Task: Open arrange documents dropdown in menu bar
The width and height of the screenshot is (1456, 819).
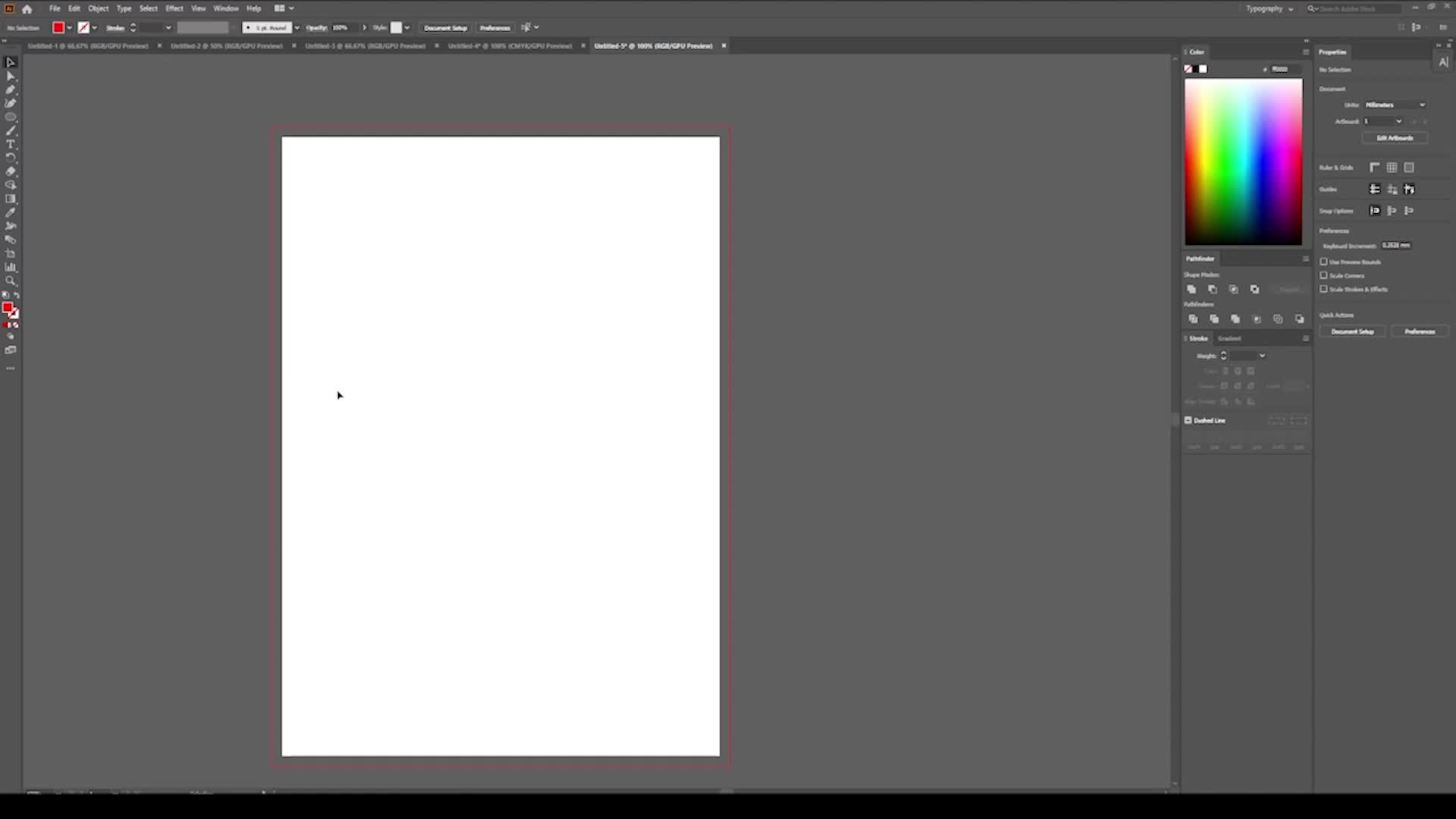Action: (x=284, y=8)
